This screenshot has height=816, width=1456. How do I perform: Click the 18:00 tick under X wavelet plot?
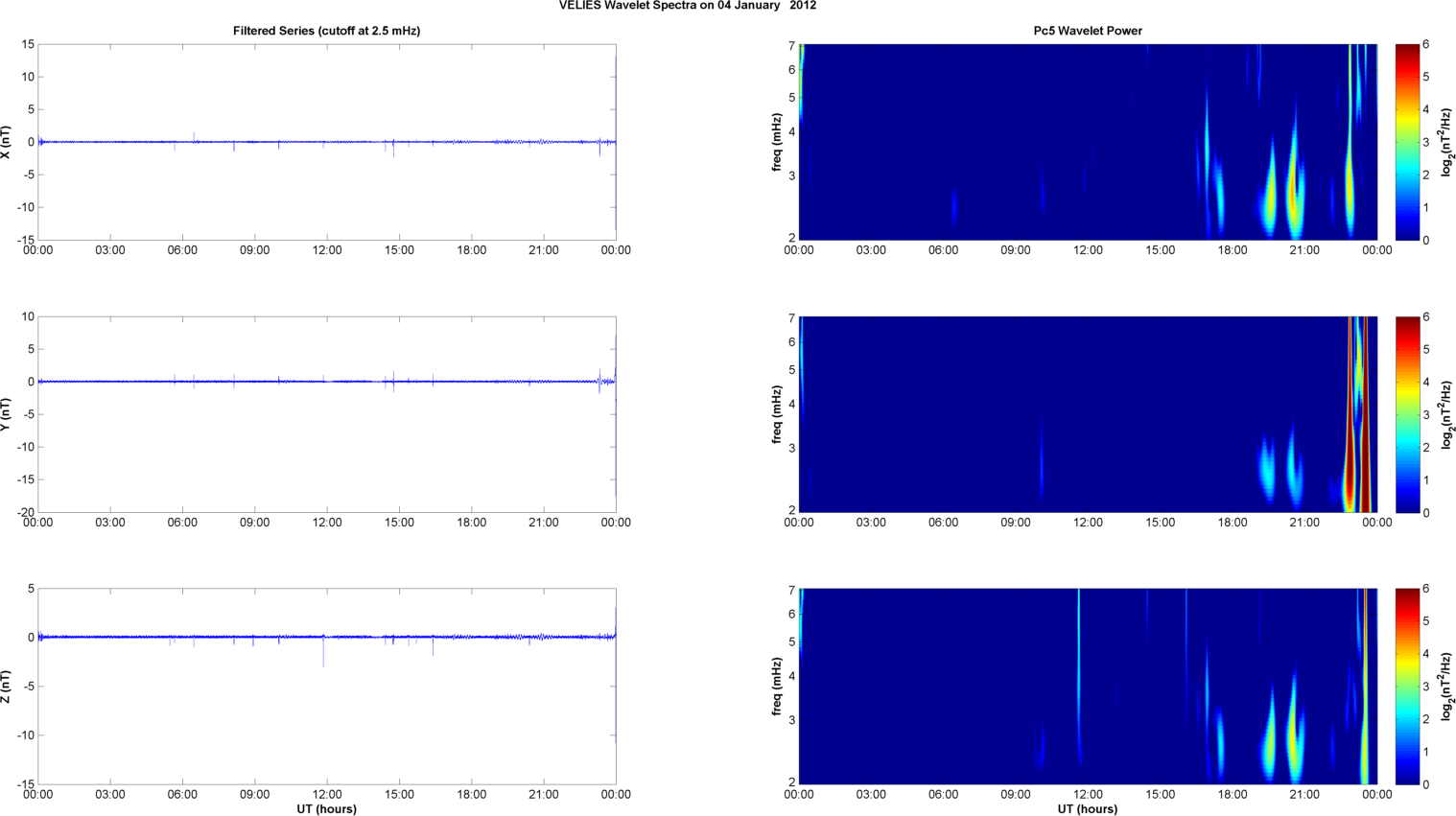click(x=1233, y=250)
